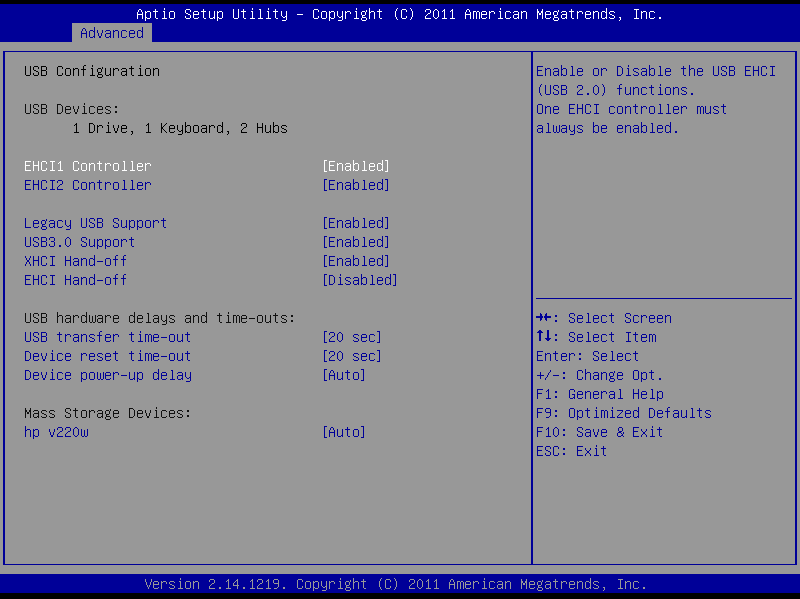
Task: Toggle EHCI1 Controller Enabled value
Action: coord(355,166)
